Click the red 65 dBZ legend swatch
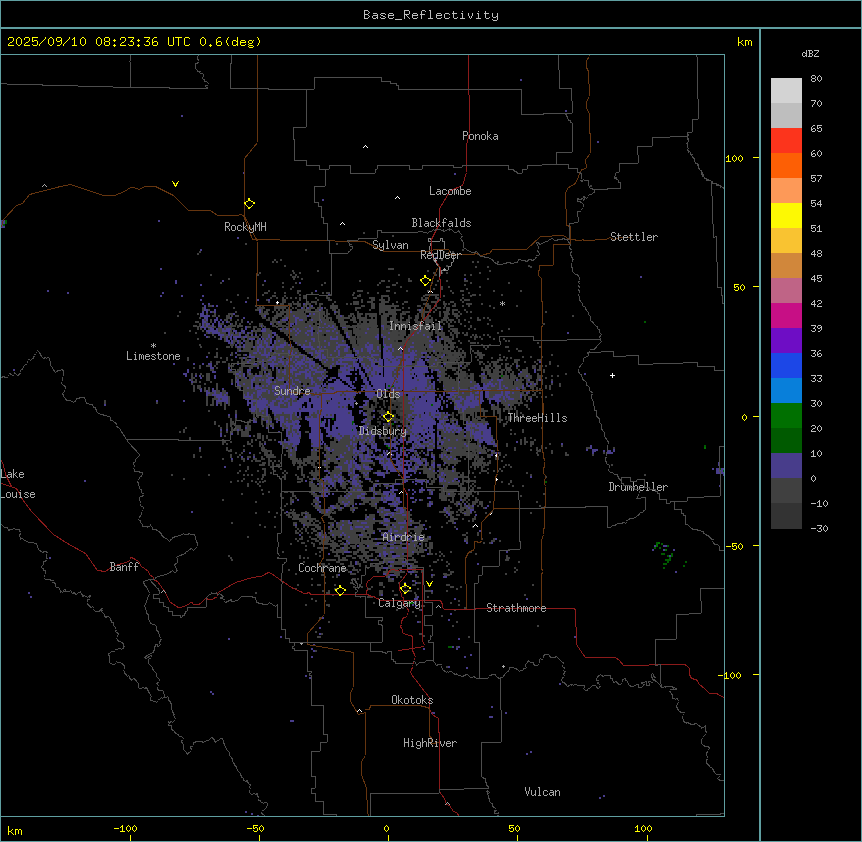 786,141
